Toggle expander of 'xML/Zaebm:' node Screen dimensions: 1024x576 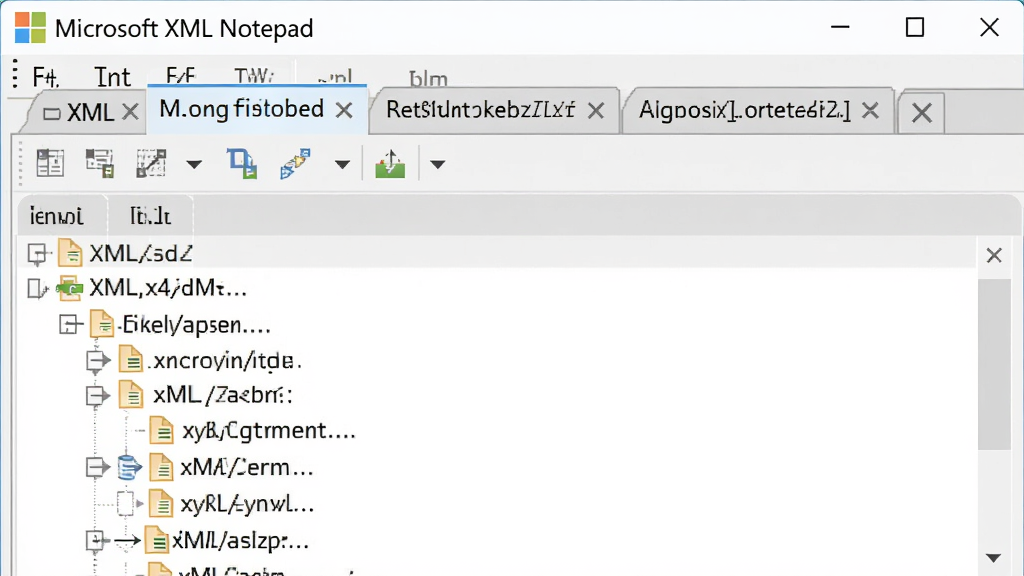point(98,396)
